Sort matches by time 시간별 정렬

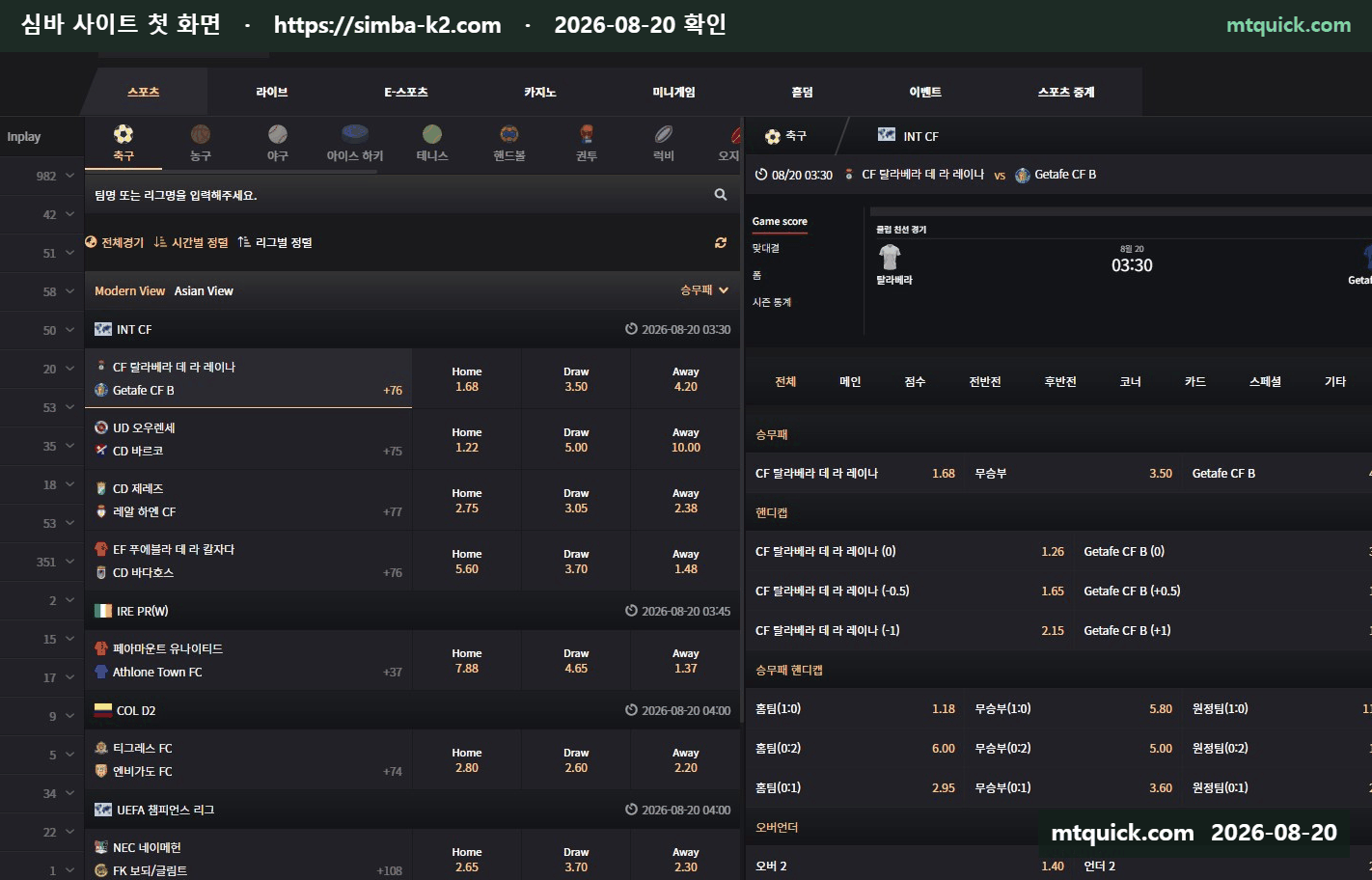191,243
